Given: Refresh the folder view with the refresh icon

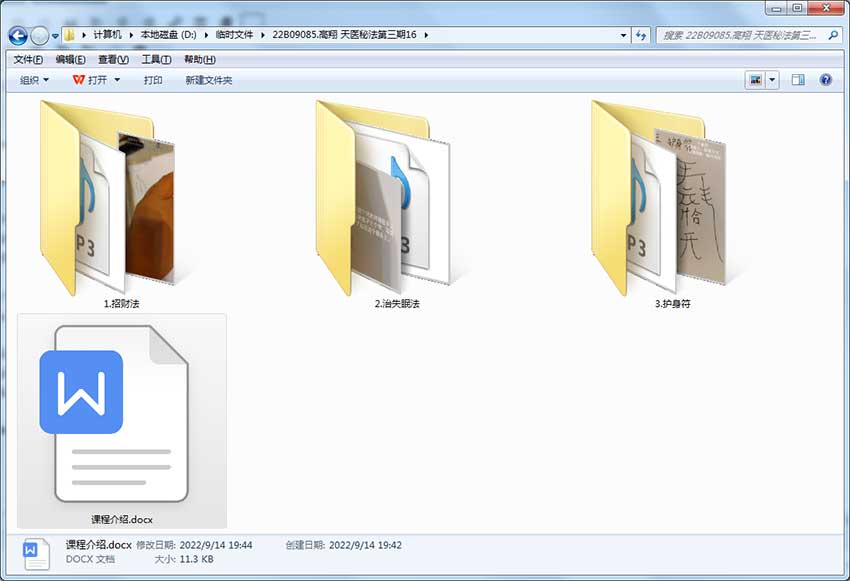Looking at the screenshot, I should coord(641,35).
